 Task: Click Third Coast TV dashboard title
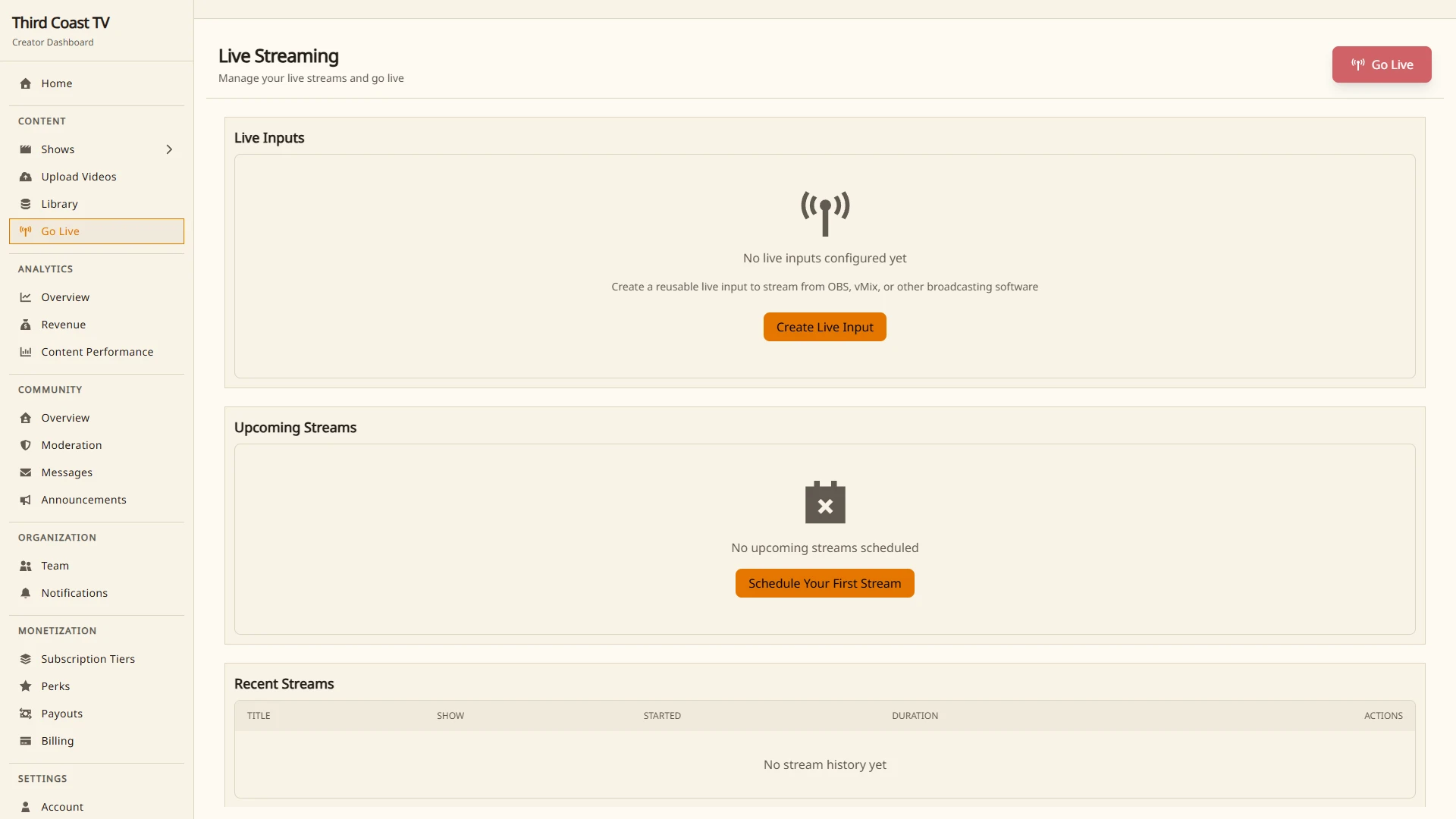(x=61, y=23)
